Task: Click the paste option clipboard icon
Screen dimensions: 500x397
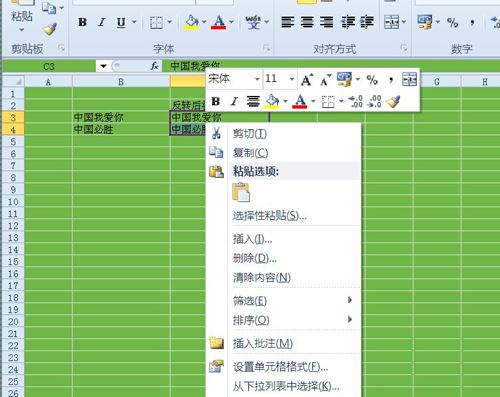Action: coord(241,192)
